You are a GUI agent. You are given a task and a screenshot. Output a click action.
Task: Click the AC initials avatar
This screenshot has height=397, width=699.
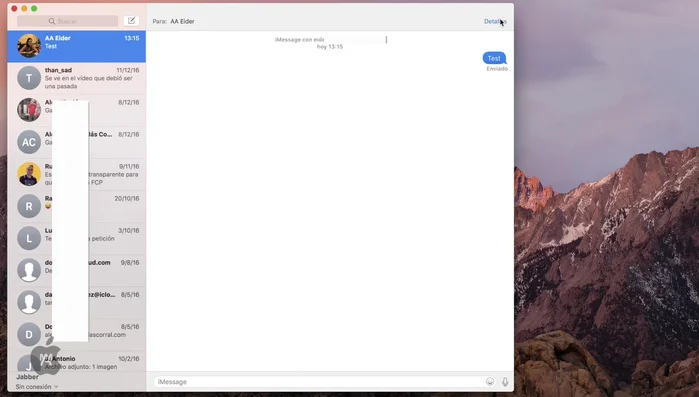click(x=29, y=142)
